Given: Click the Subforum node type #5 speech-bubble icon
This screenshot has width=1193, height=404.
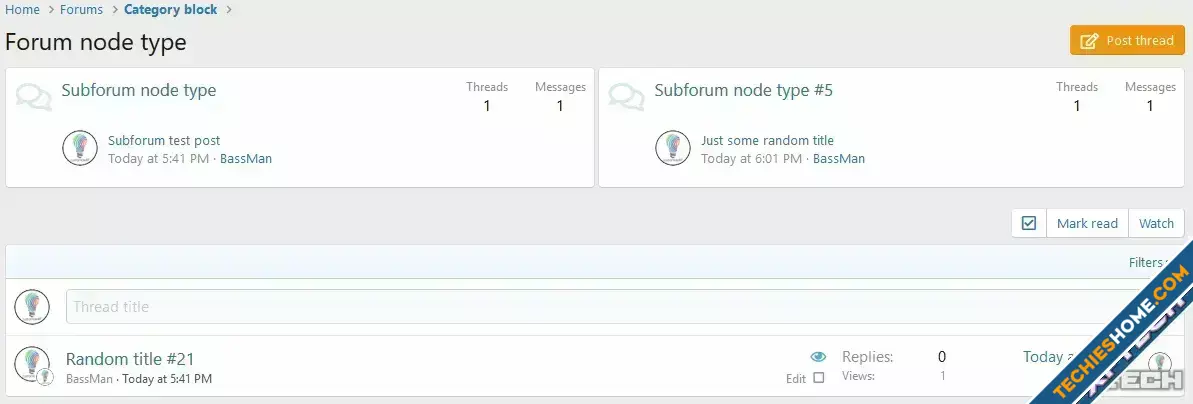Looking at the screenshot, I should (x=627, y=97).
